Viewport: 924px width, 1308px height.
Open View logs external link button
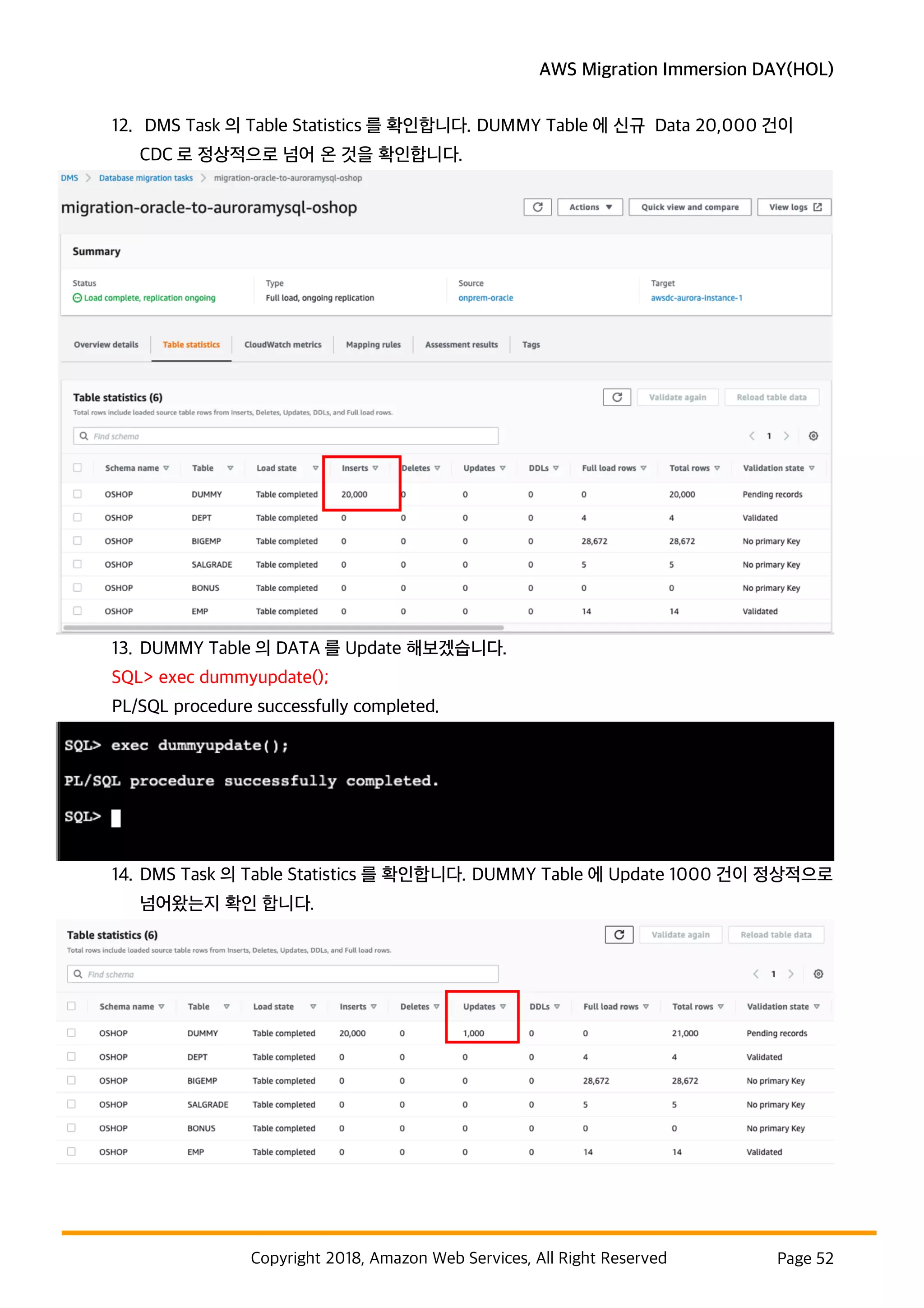(x=794, y=207)
